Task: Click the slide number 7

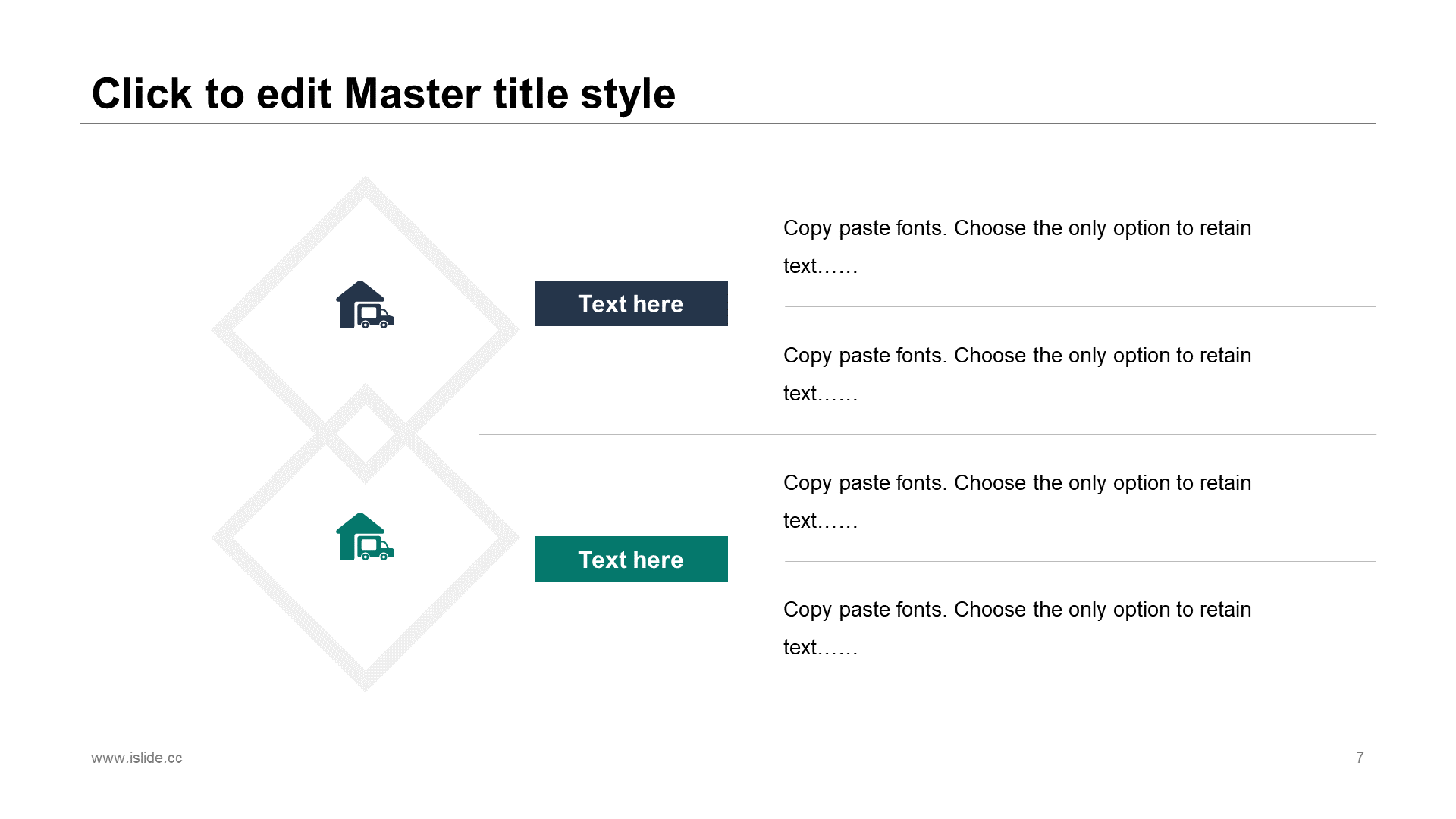Action: [x=1360, y=758]
